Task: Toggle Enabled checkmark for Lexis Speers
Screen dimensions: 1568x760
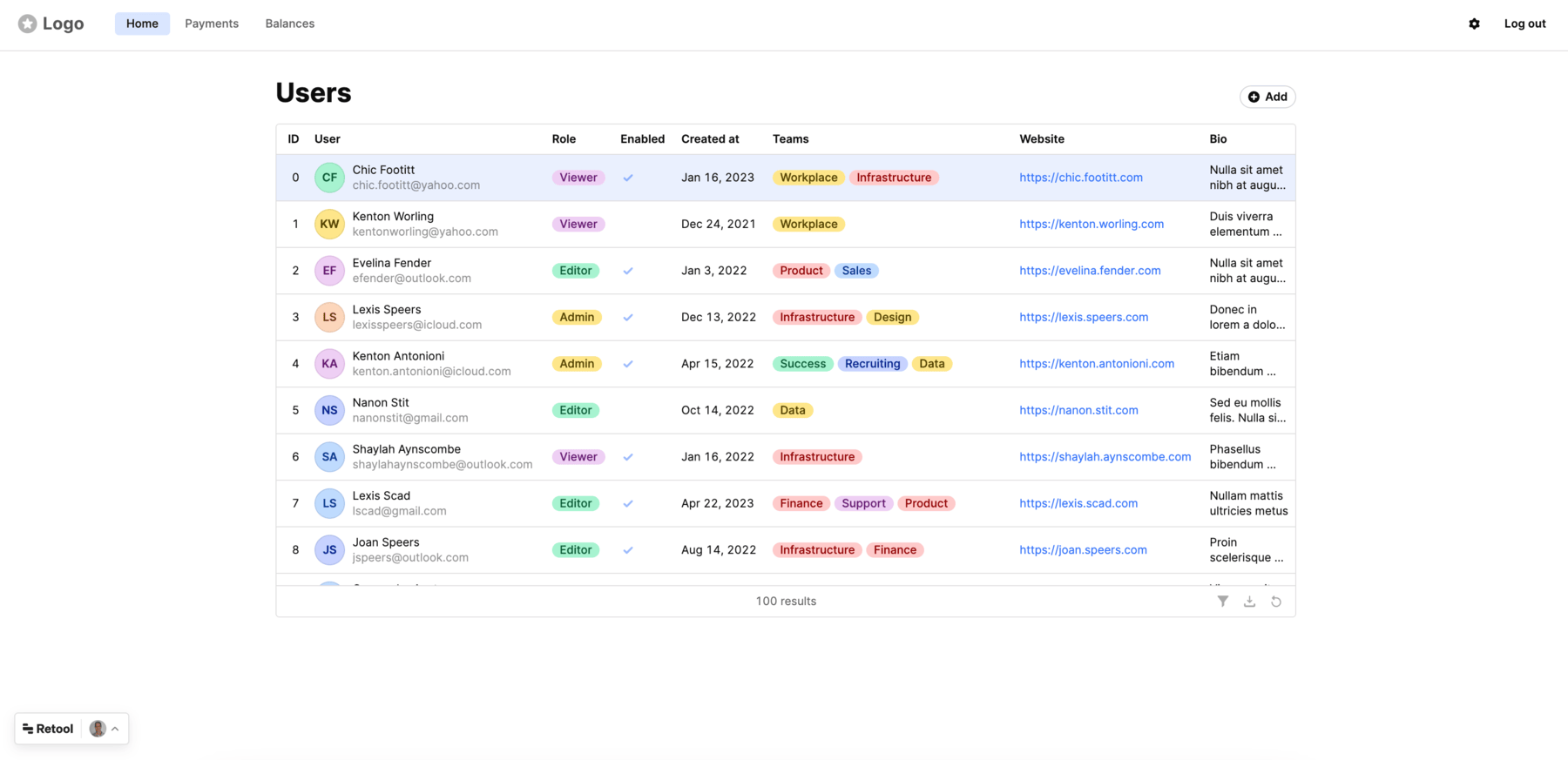Action: click(x=628, y=317)
